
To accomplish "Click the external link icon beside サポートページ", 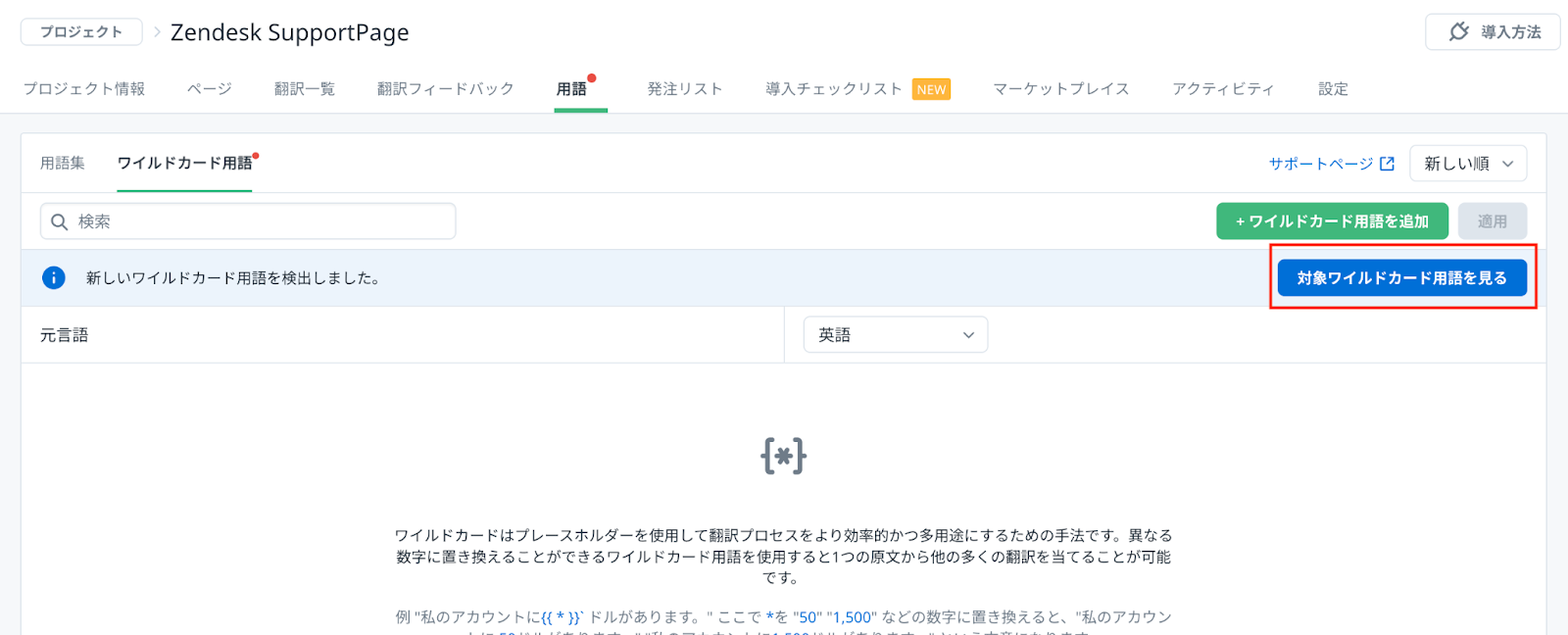I will (1387, 164).
